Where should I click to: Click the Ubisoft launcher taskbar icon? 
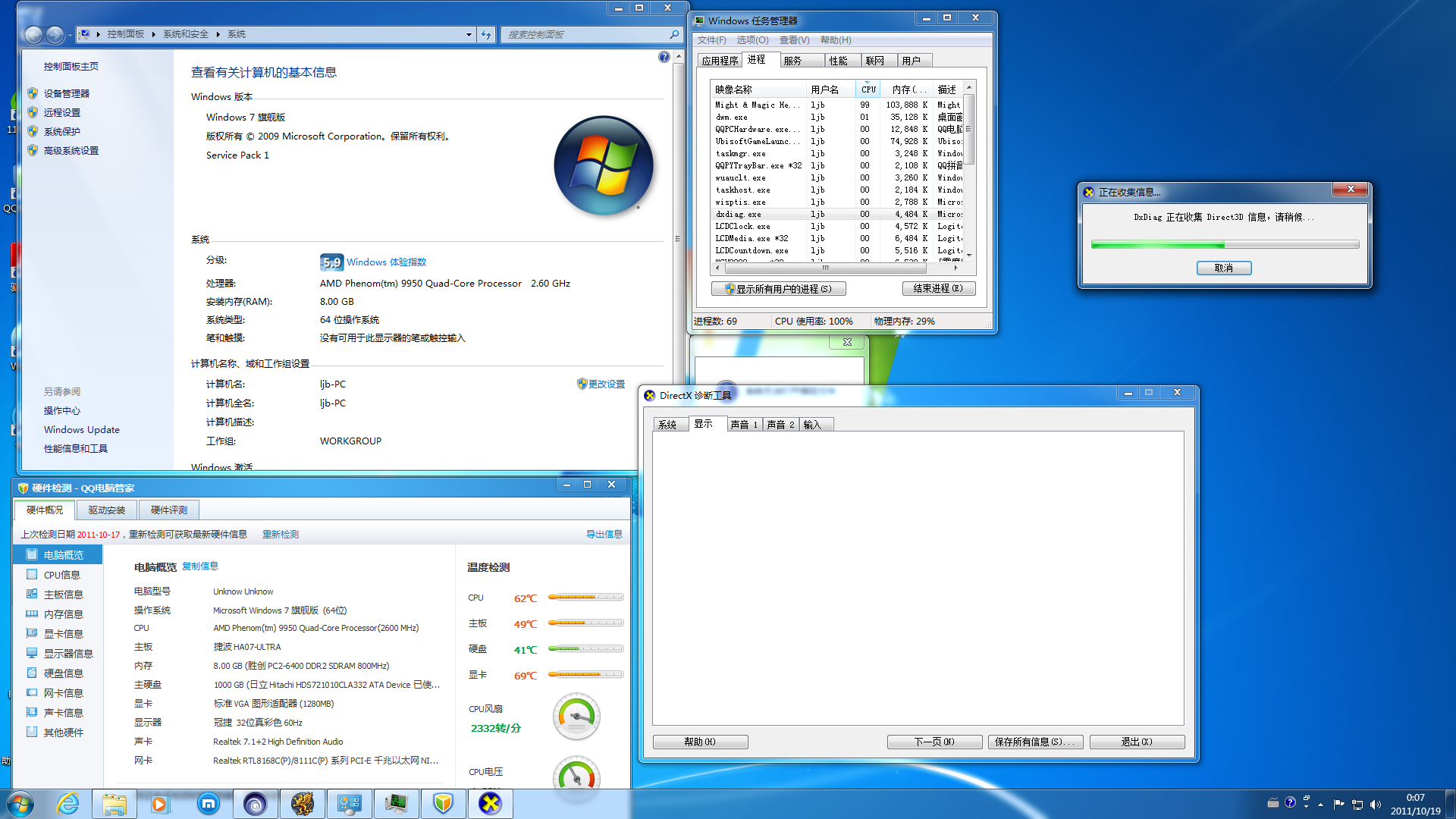255,804
